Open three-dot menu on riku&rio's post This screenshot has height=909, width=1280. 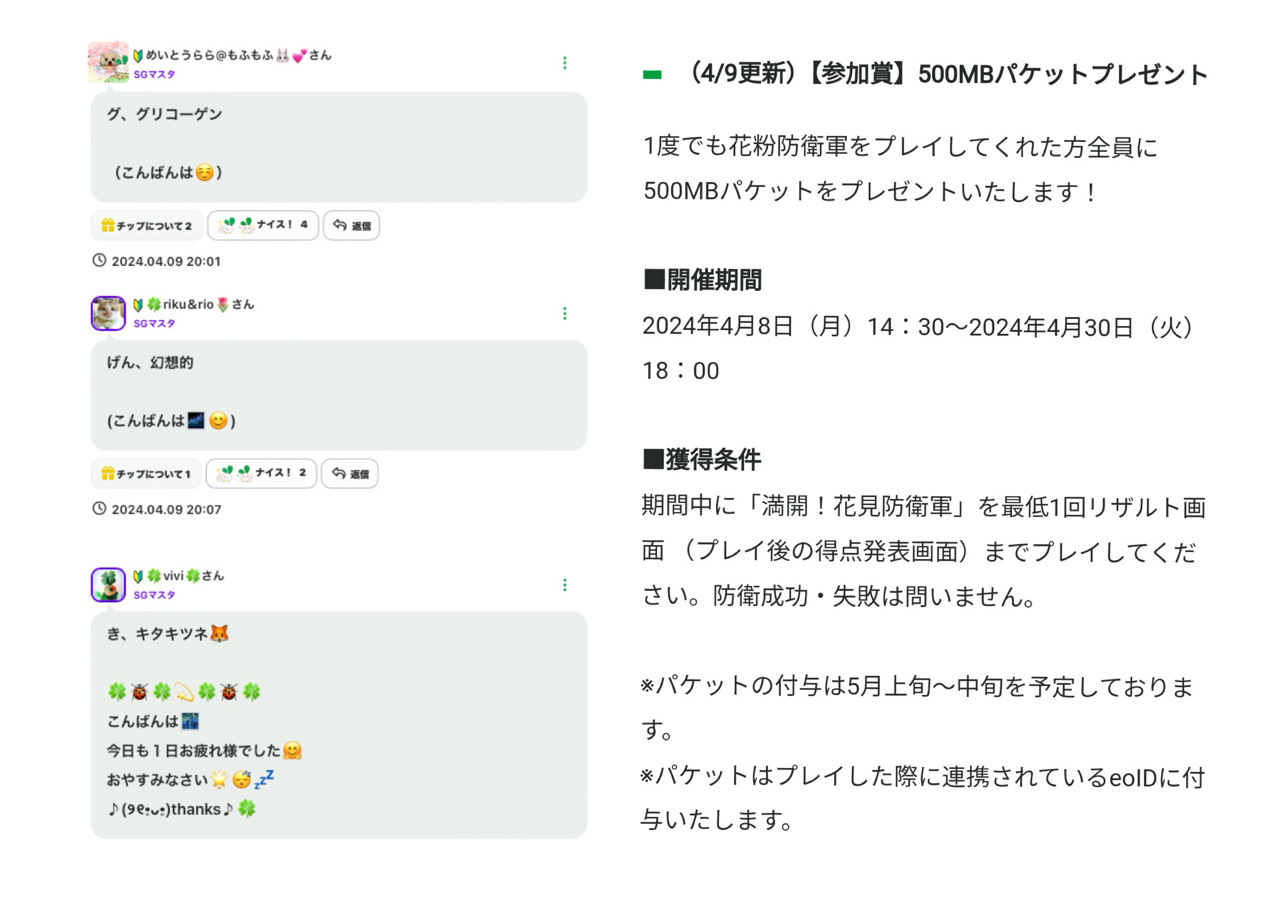coord(565,313)
